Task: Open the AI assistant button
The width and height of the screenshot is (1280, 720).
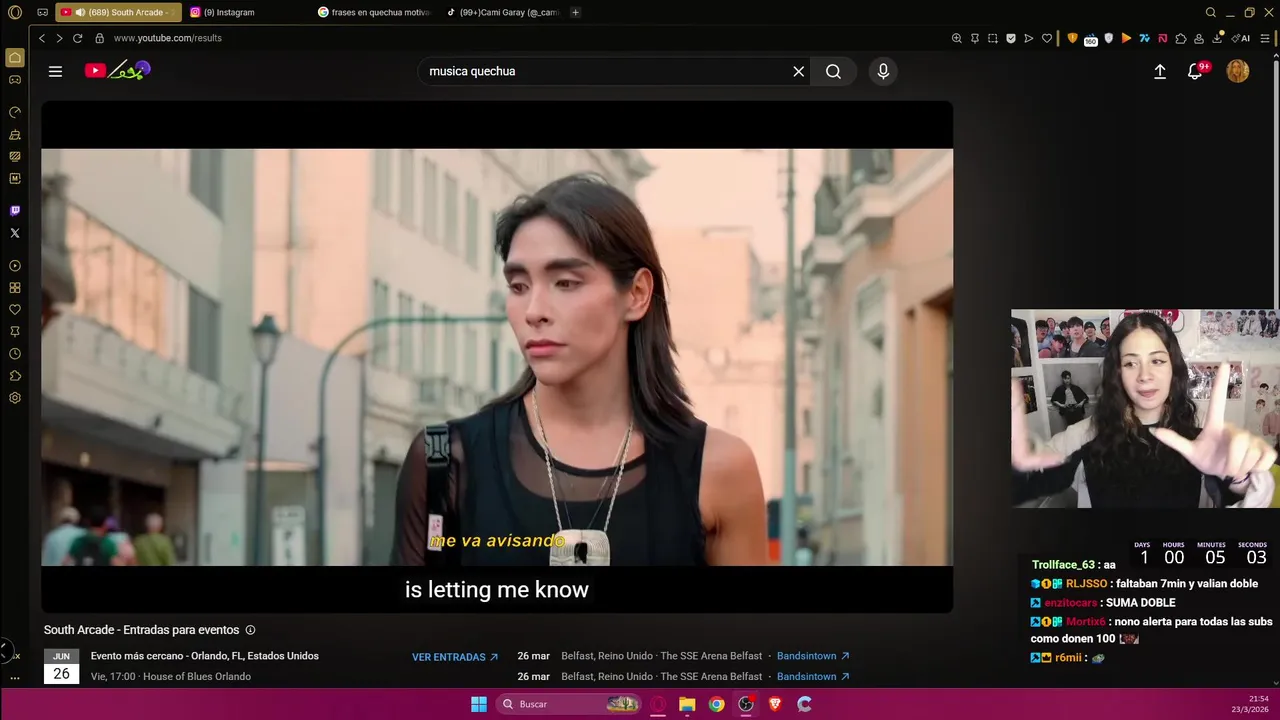Action: coord(1241,38)
